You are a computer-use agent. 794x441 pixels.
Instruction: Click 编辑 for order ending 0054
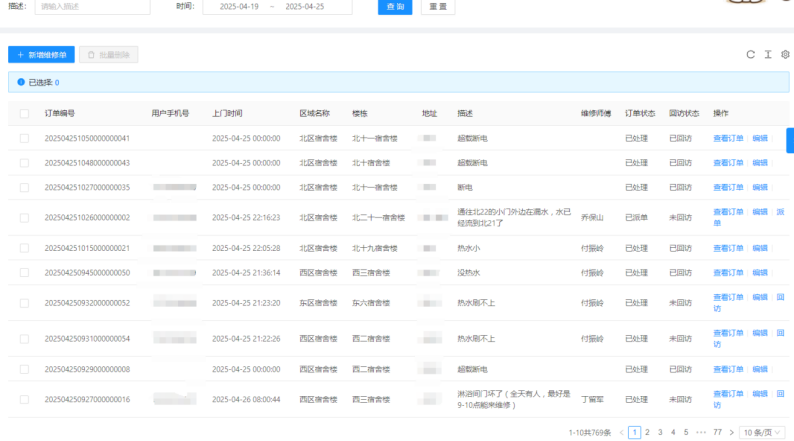(760, 333)
